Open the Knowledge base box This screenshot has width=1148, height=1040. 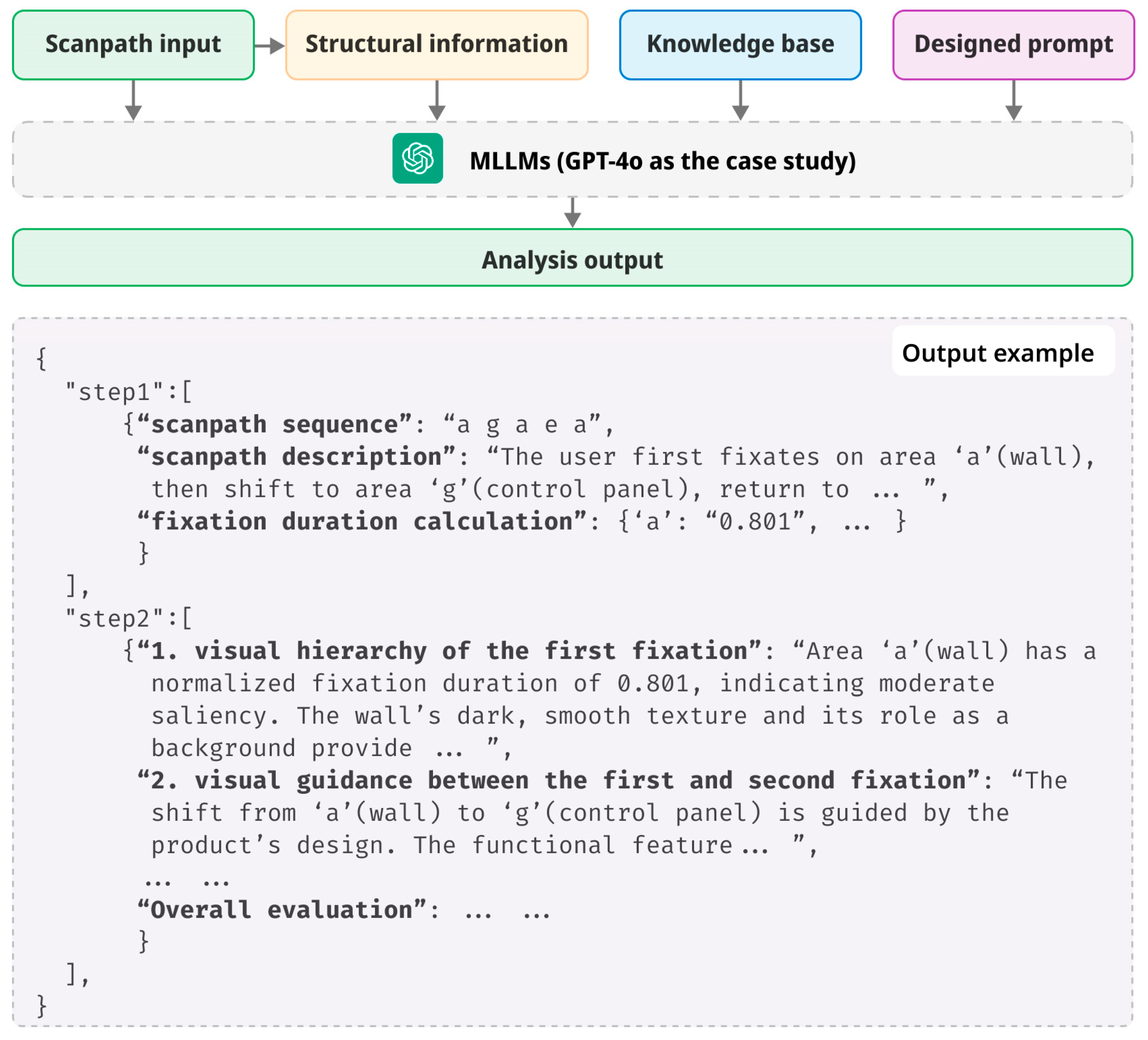[x=740, y=45]
